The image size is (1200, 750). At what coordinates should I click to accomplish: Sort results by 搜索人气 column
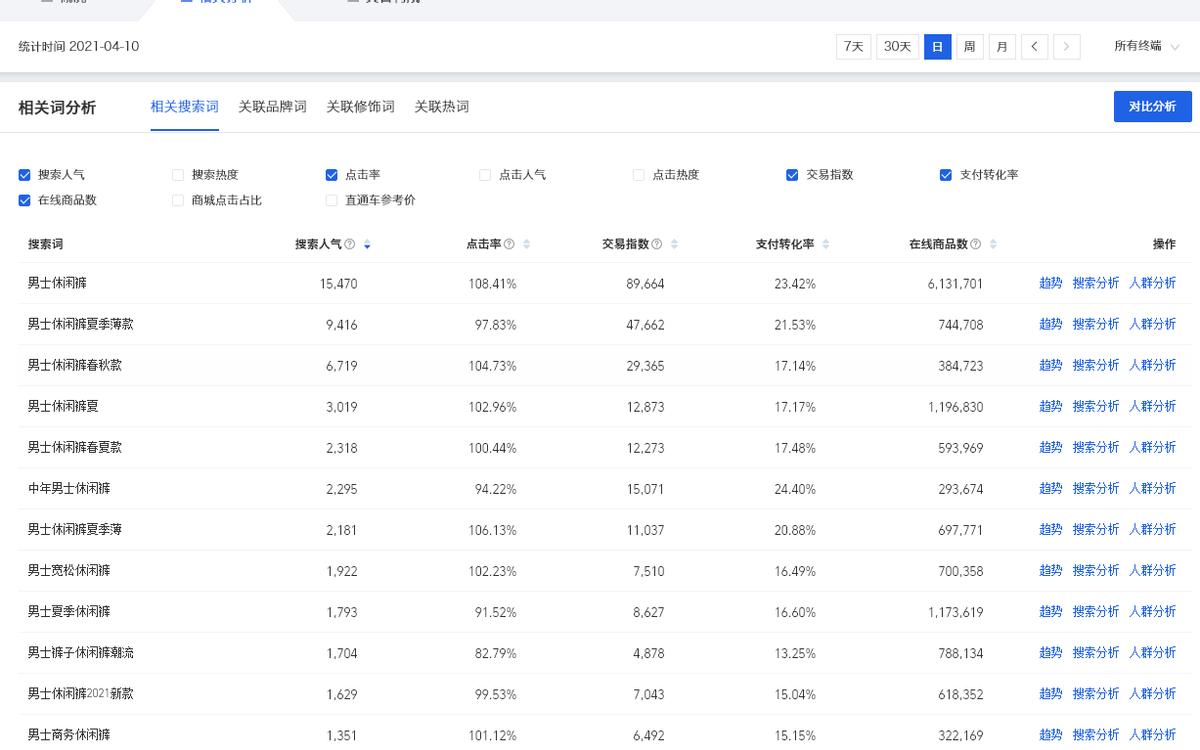click(367, 243)
